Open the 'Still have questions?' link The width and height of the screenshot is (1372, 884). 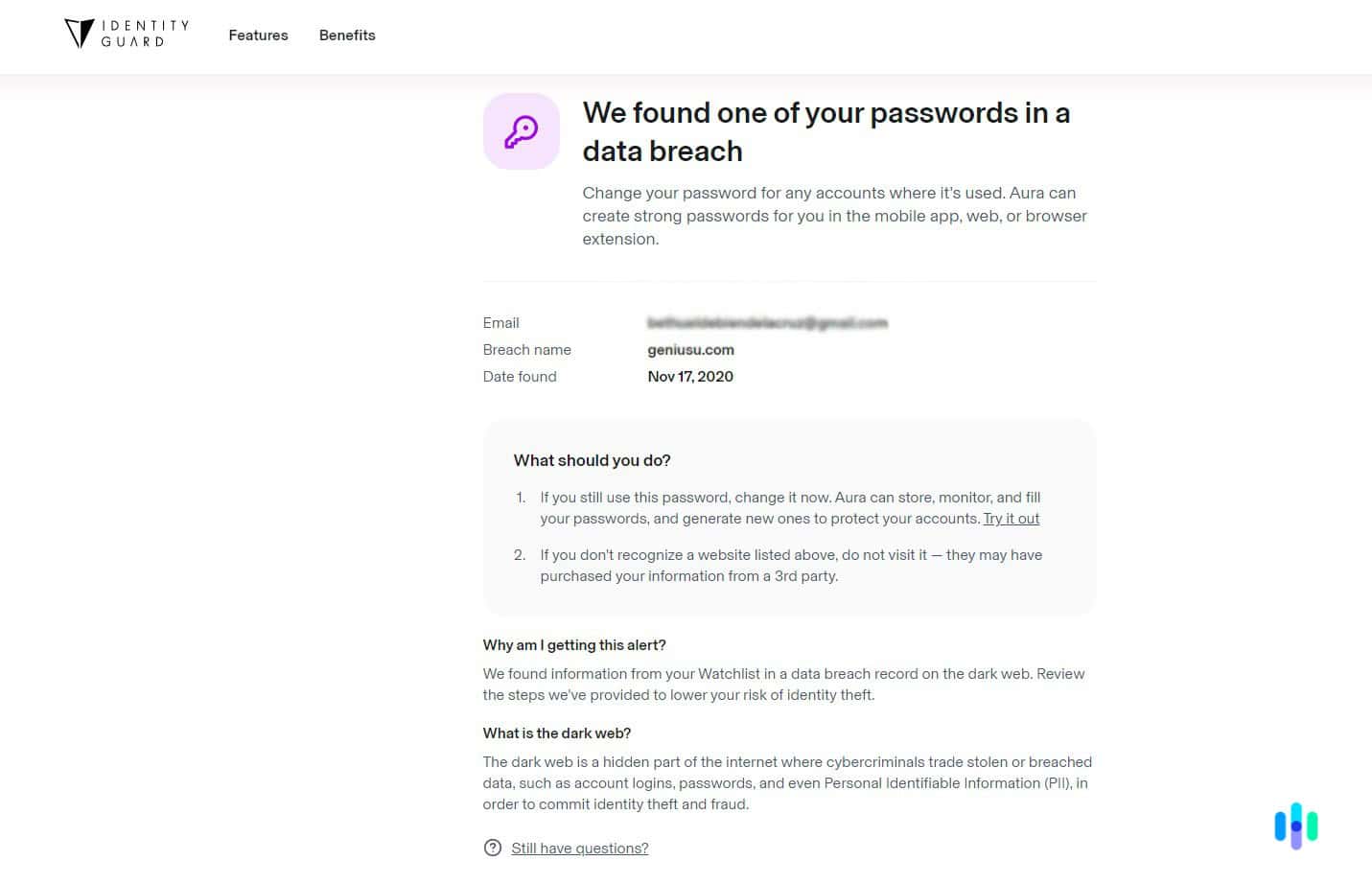579,848
